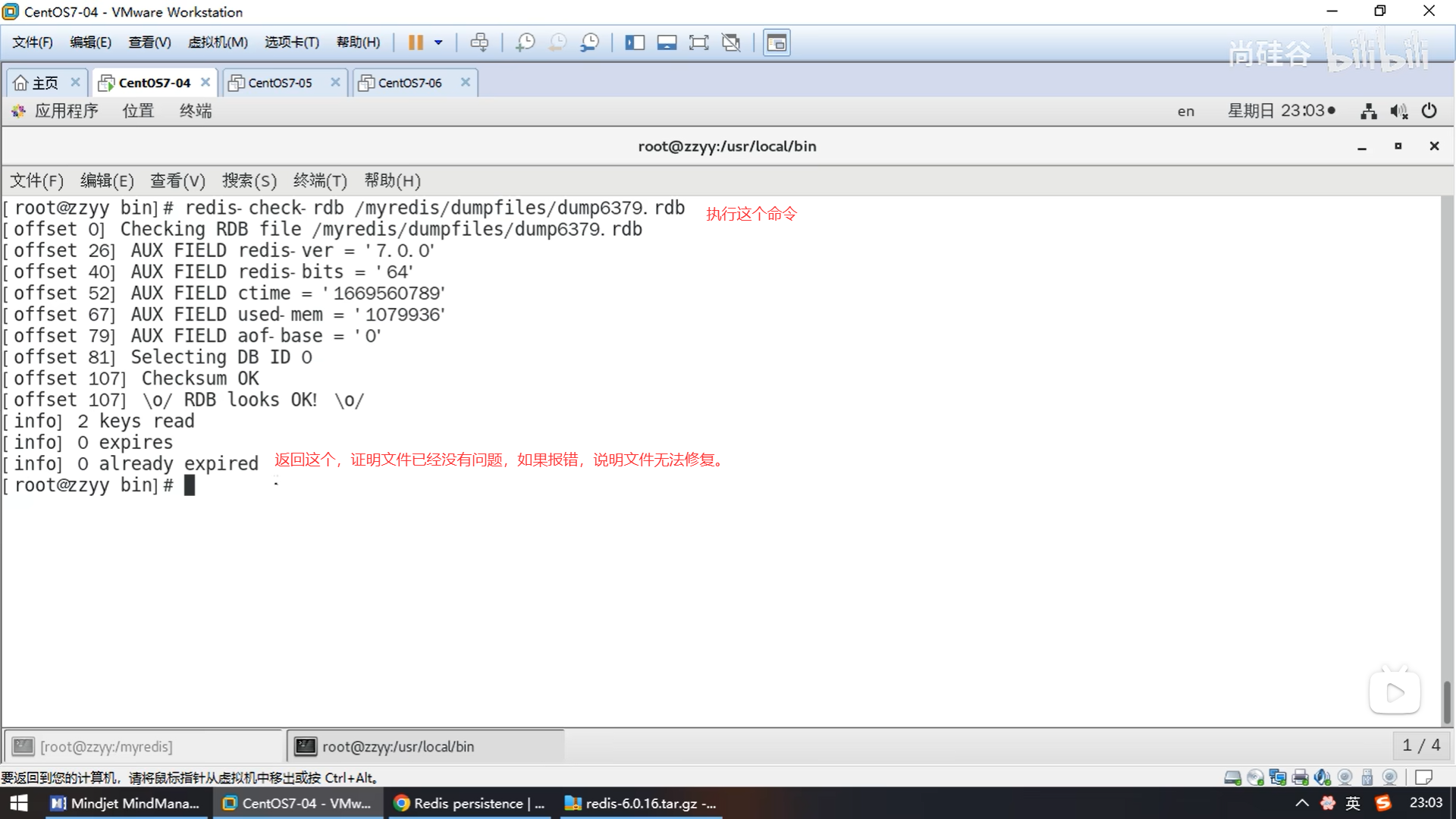
Task: Open the GNOME volume indicator
Action: click(x=1398, y=111)
